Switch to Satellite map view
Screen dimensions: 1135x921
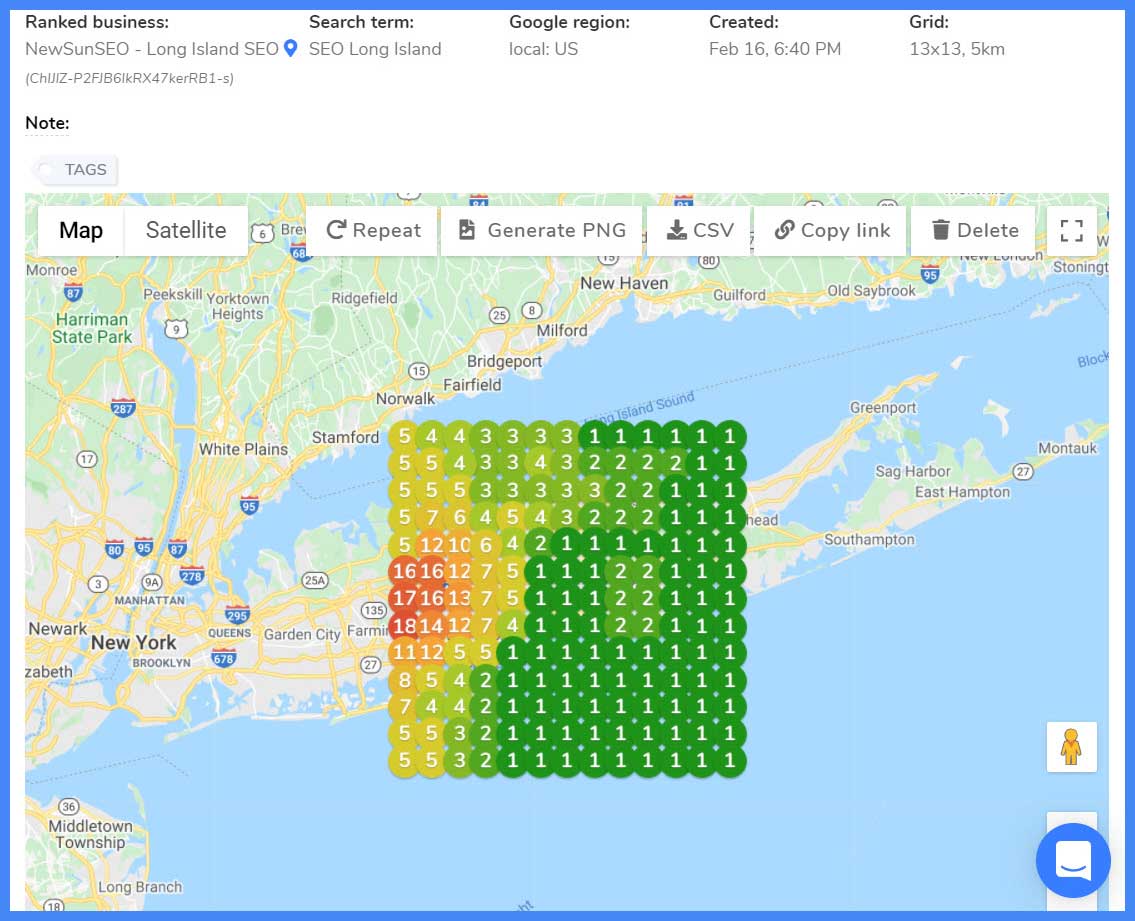click(x=186, y=231)
